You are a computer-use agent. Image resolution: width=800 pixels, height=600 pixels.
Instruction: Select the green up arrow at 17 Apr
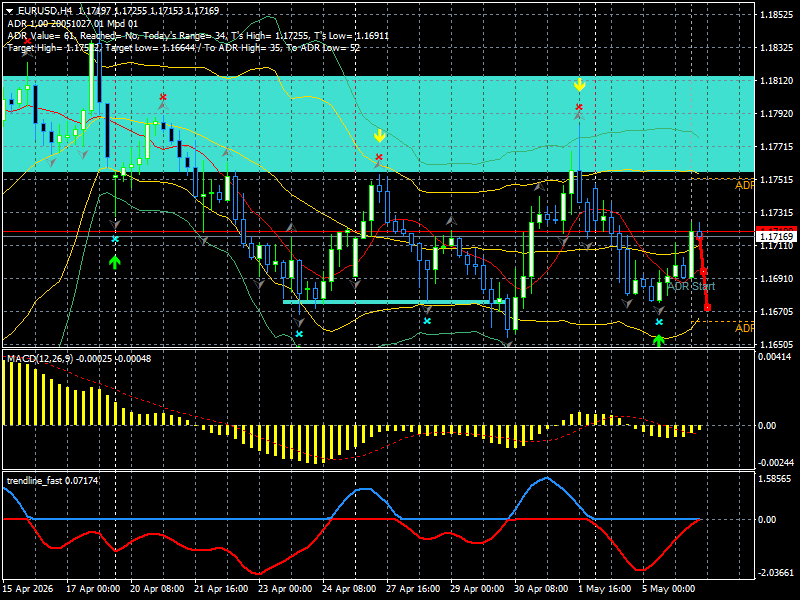point(115,262)
